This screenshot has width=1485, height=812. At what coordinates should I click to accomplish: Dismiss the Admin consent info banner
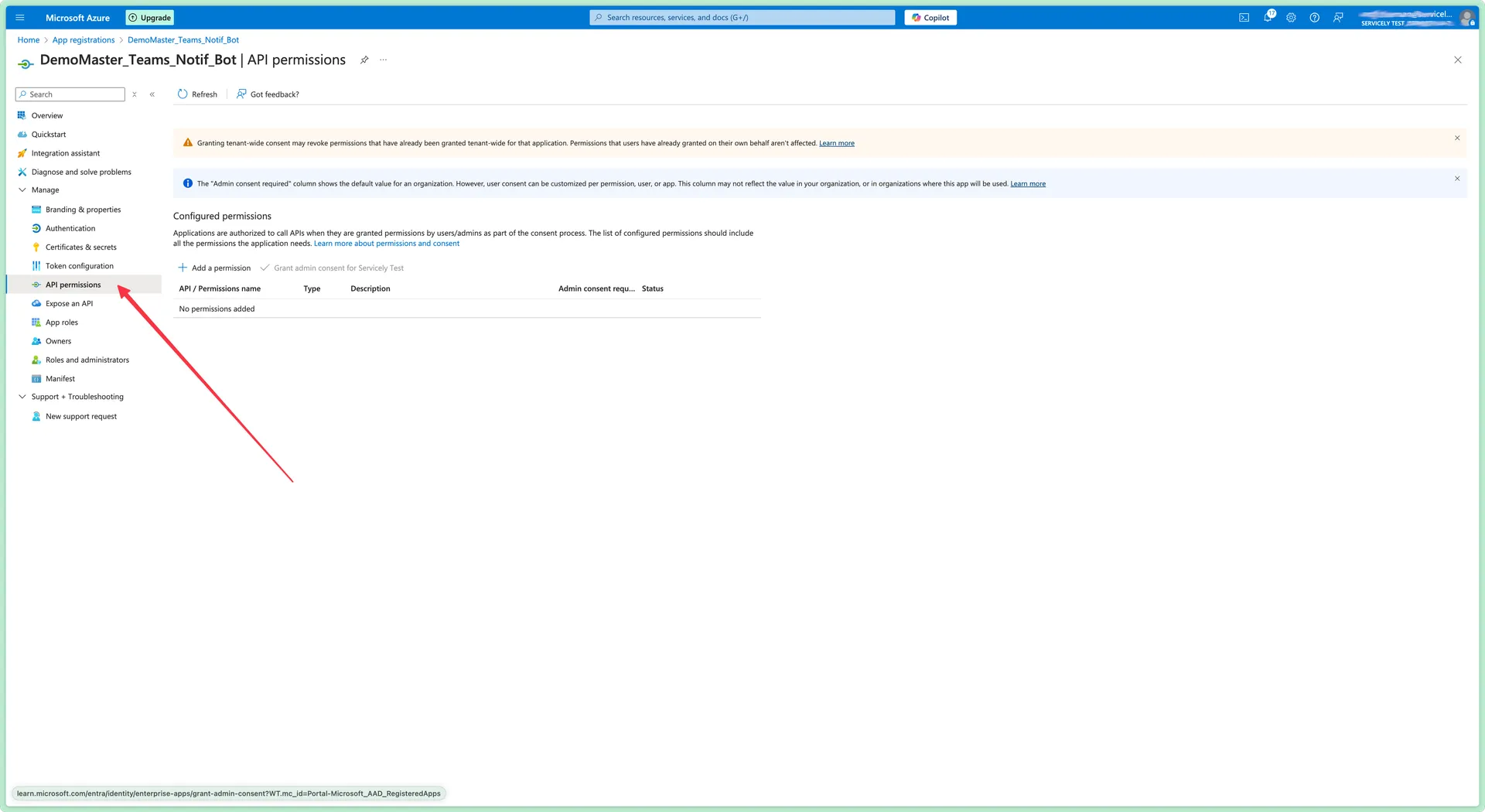click(x=1457, y=179)
